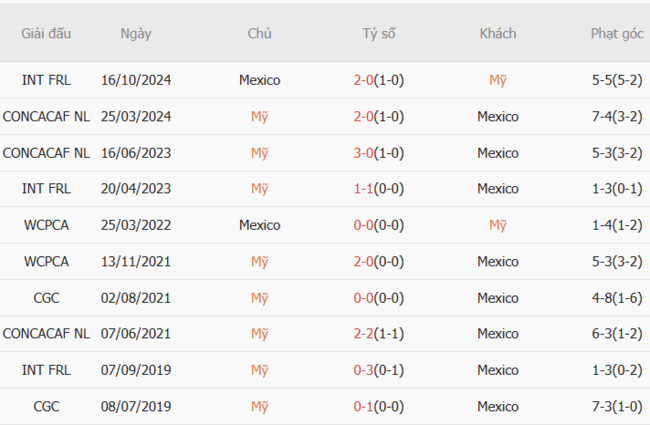The width and height of the screenshot is (650, 425).
Task: Select the away team Mỹ on 25/03/2022
Action: (x=498, y=225)
